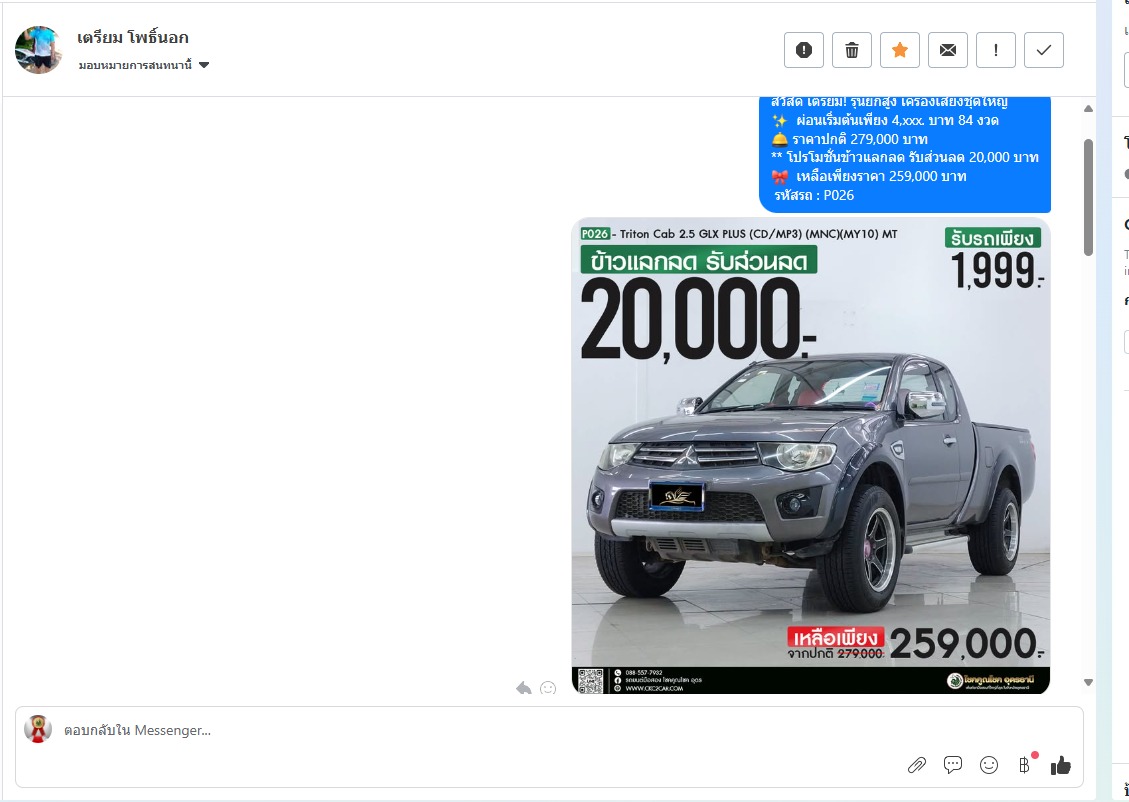This screenshot has height=802, width=1129.
Task: Open saved replies speech bubble icon
Action: point(953,765)
